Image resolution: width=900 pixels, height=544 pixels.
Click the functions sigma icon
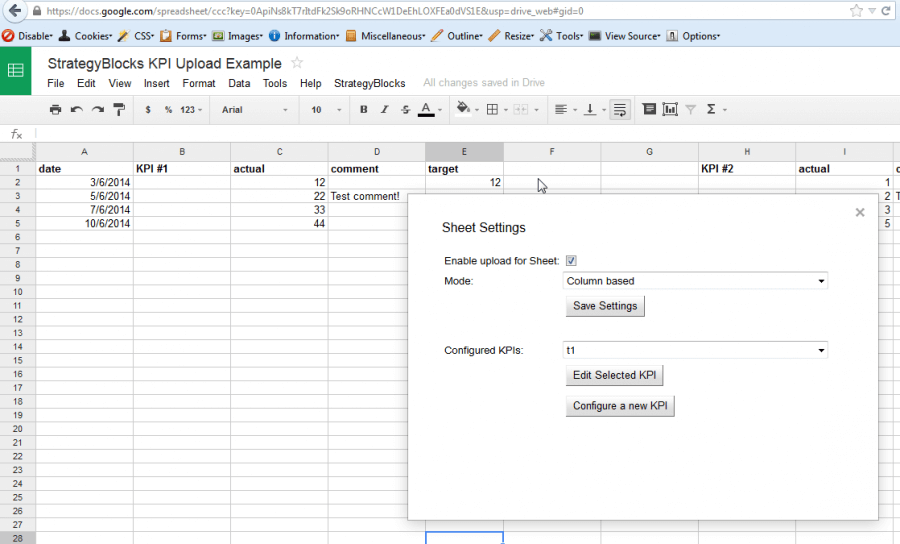[x=711, y=109]
